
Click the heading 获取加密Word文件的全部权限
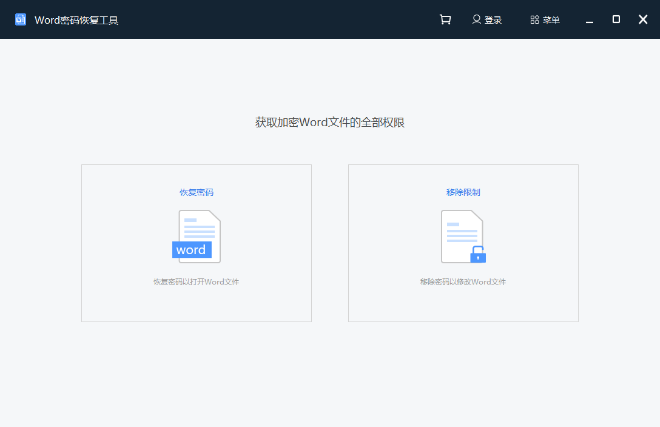(x=330, y=123)
